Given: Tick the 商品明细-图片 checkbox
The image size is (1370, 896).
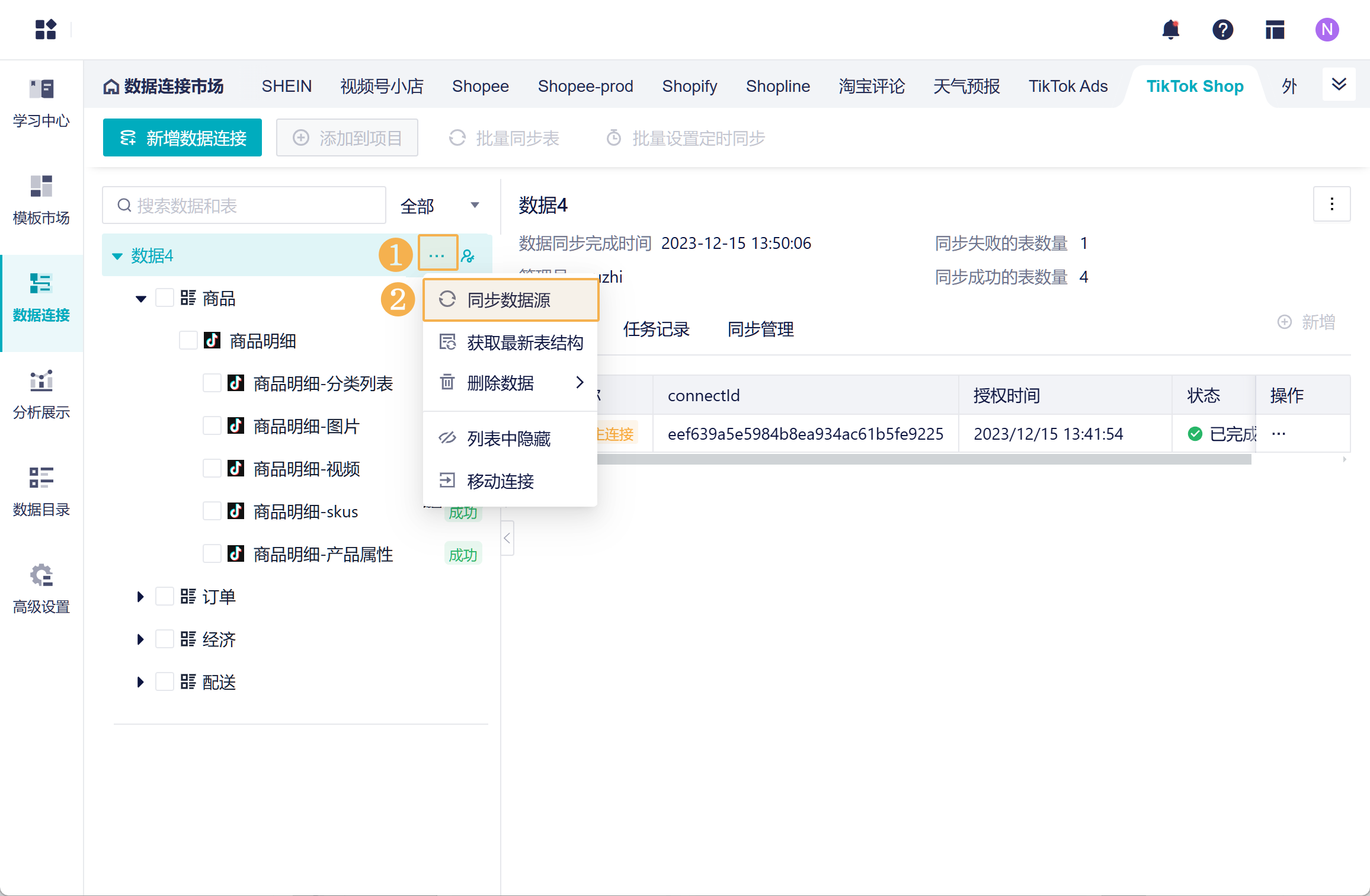Looking at the screenshot, I should click(x=212, y=426).
